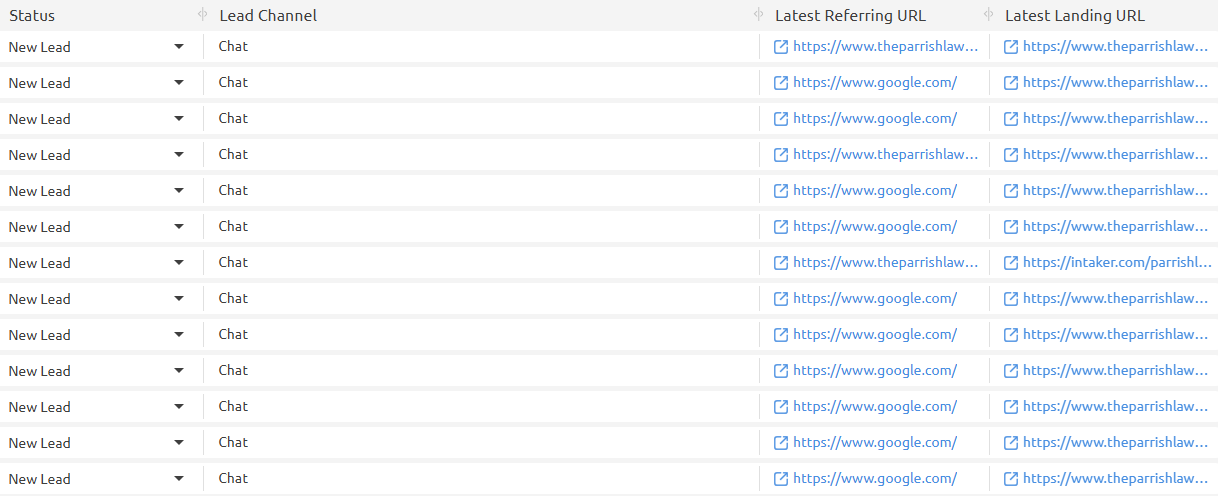Sort by the Status column sort icon
Viewport: 1218px width, 496px height.
pyautogui.click(x=202, y=15)
